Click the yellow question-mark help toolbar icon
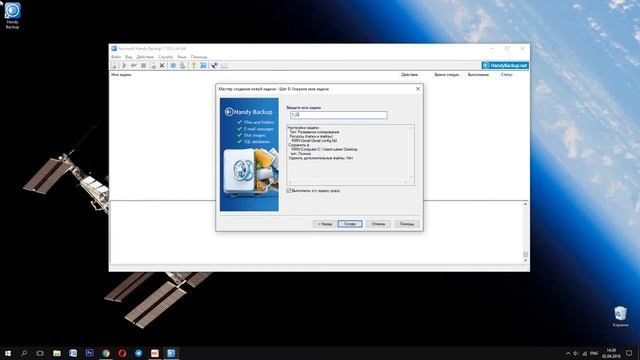Viewport: 640px width, 360px height. point(193,65)
